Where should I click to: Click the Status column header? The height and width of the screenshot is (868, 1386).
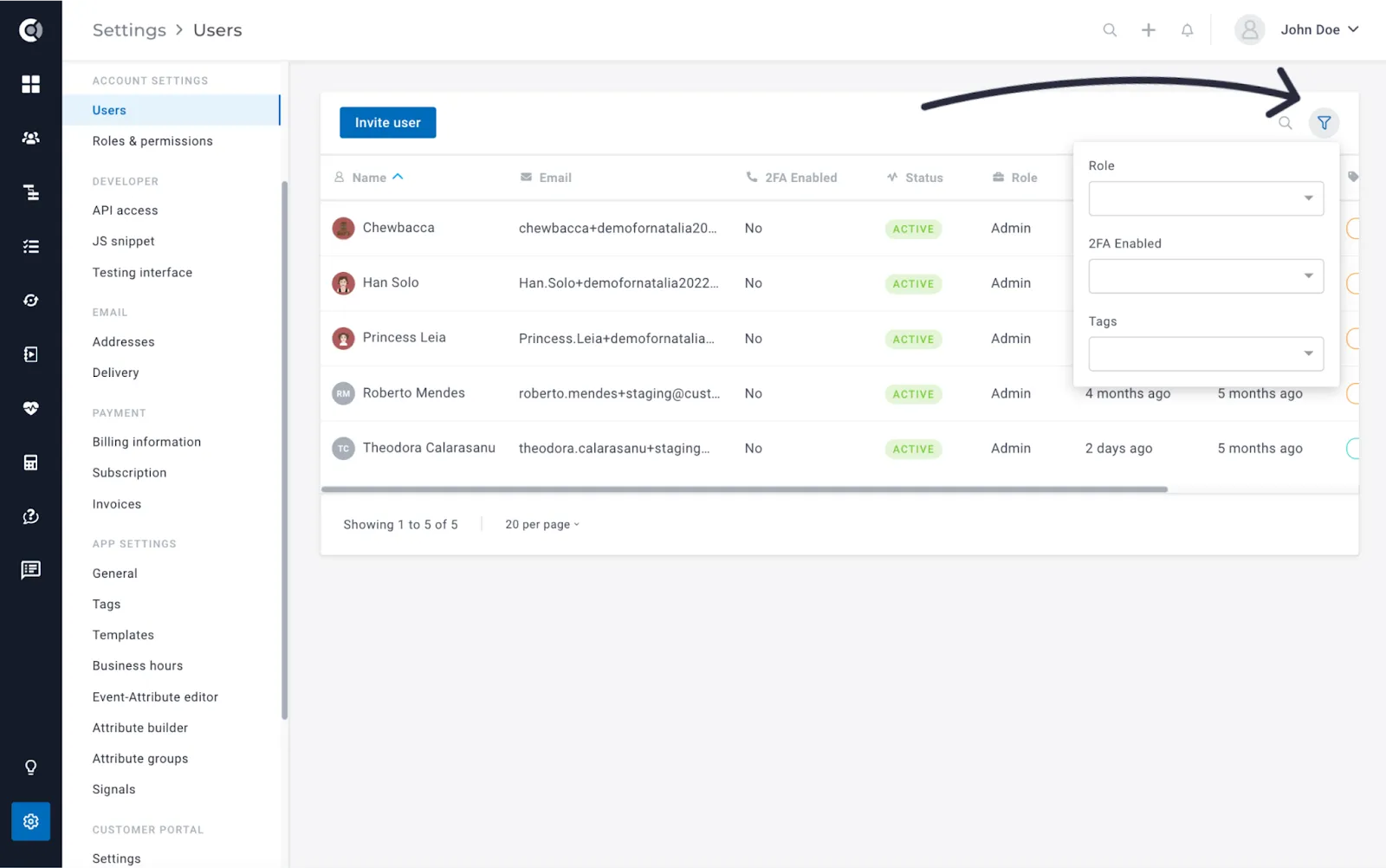click(915, 178)
